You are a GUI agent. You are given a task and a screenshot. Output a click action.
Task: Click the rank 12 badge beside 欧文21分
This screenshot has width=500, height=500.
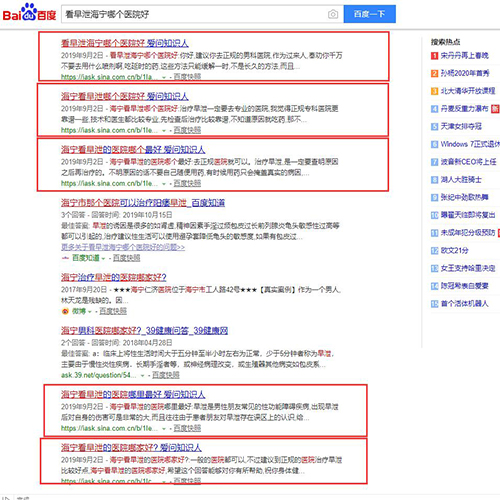(434, 251)
